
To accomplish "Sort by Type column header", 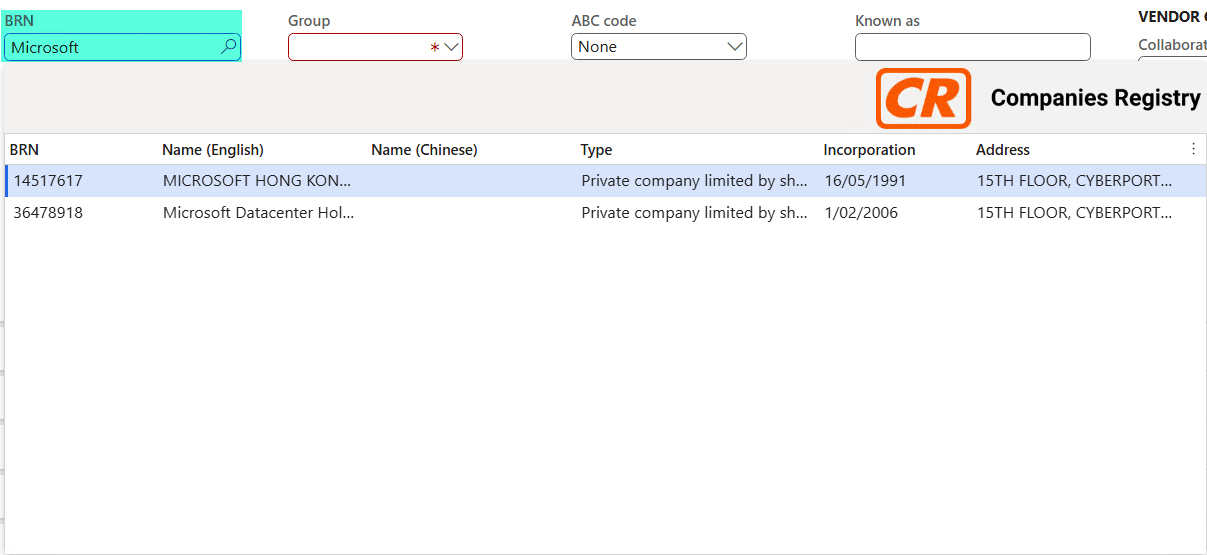I will pyautogui.click(x=596, y=150).
